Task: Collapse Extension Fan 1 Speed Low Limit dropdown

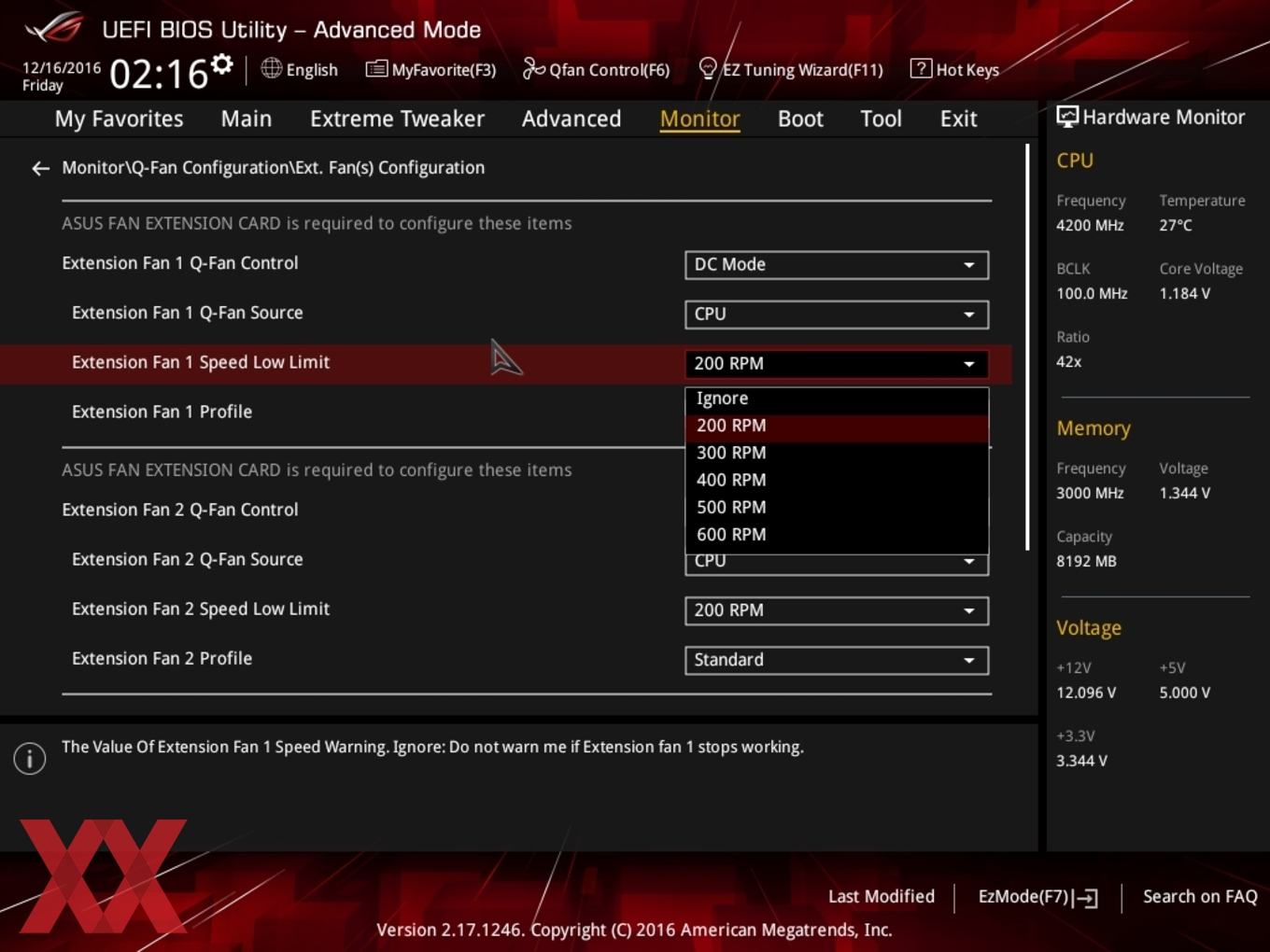Action: click(837, 364)
